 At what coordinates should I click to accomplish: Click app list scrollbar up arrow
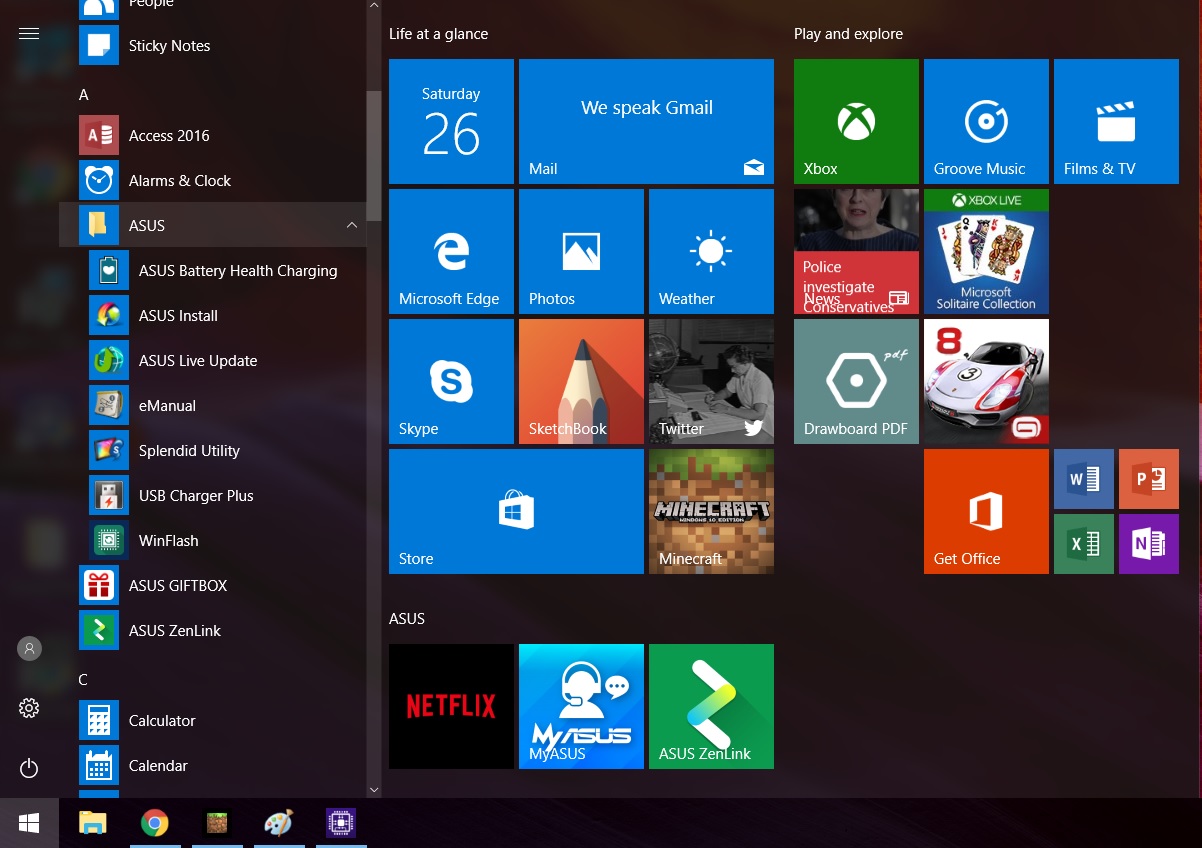click(x=374, y=6)
